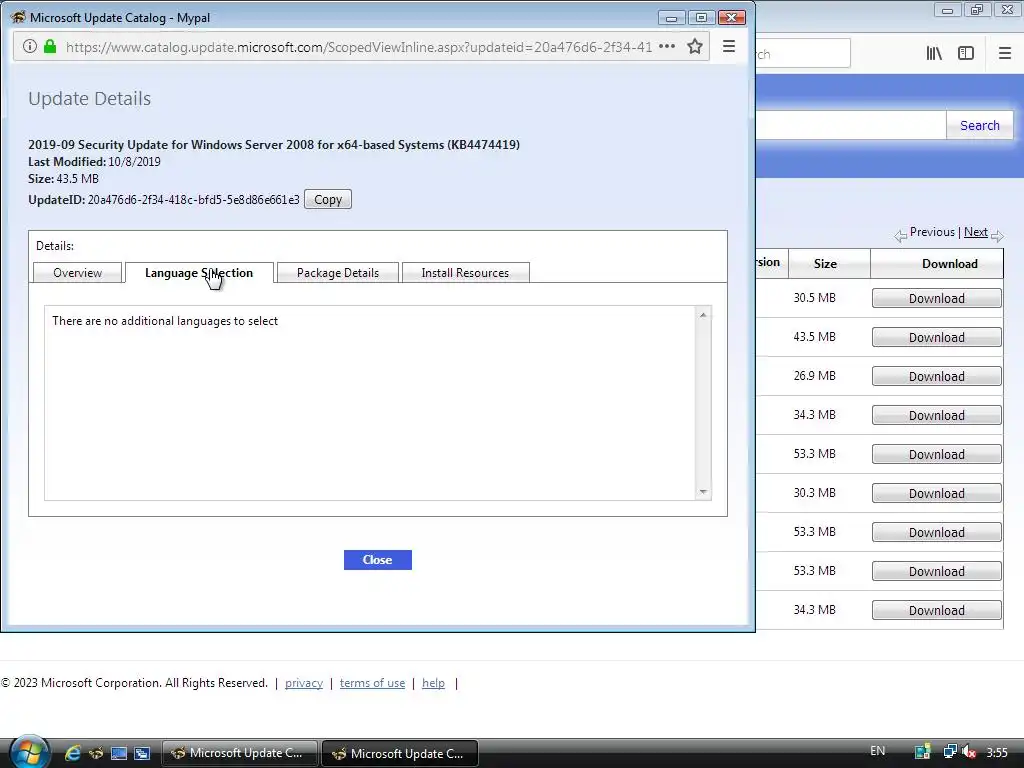Click the tray icon left of network icon
This screenshot has height=768, width=1024.
923,752
